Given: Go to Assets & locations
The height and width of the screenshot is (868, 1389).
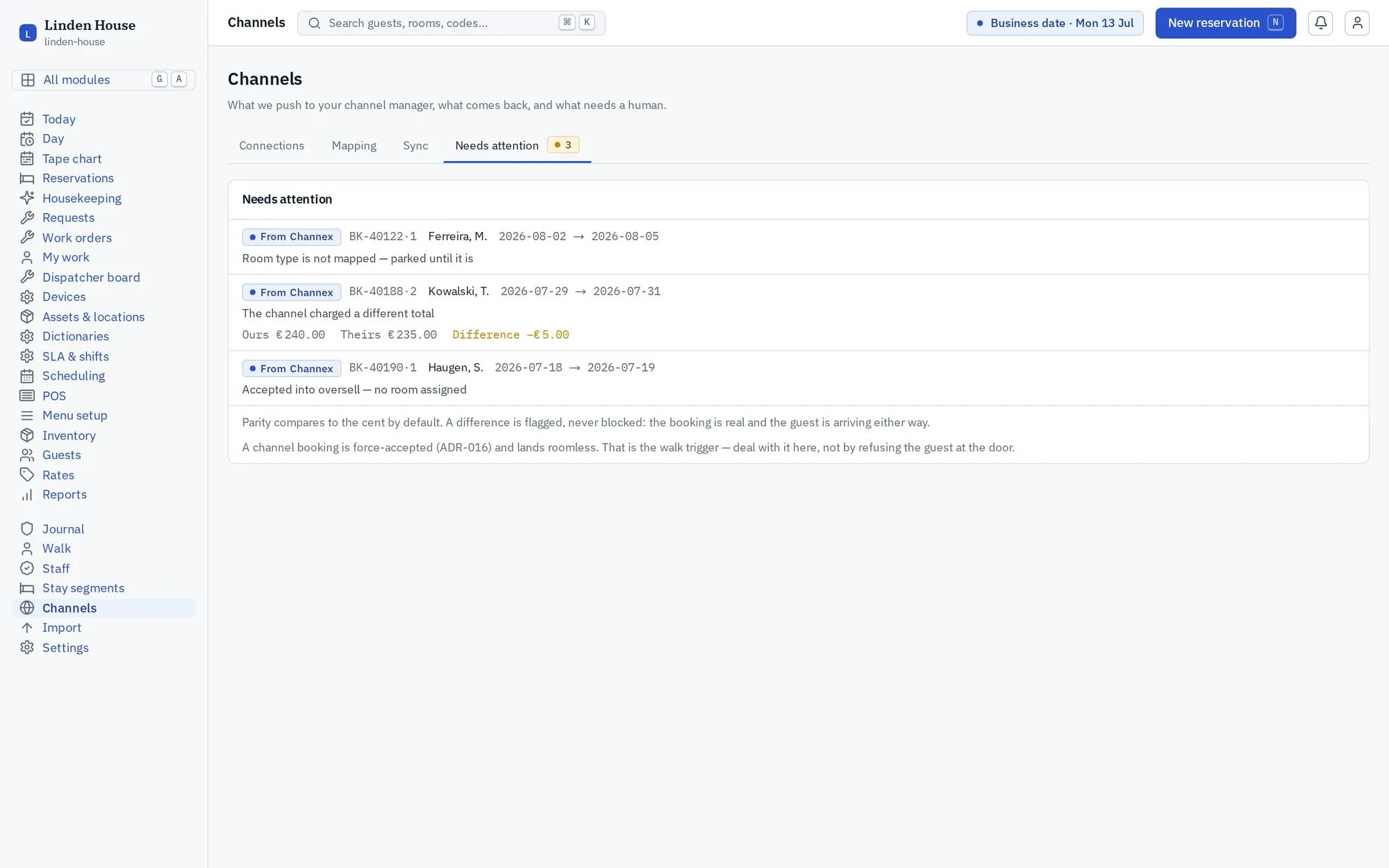Looking at the screenshot, I should click(104, 317).
